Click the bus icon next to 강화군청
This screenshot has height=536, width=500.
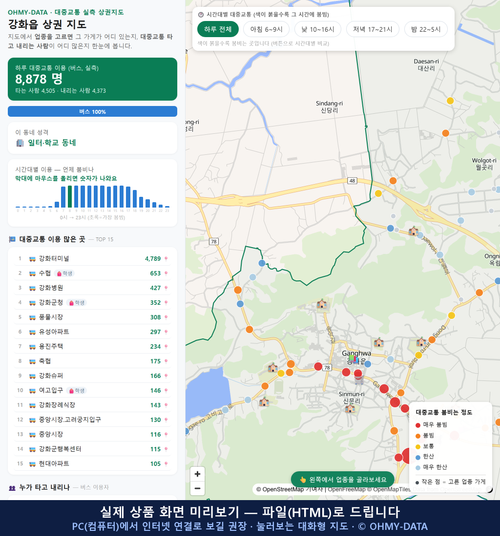(32, 303)
